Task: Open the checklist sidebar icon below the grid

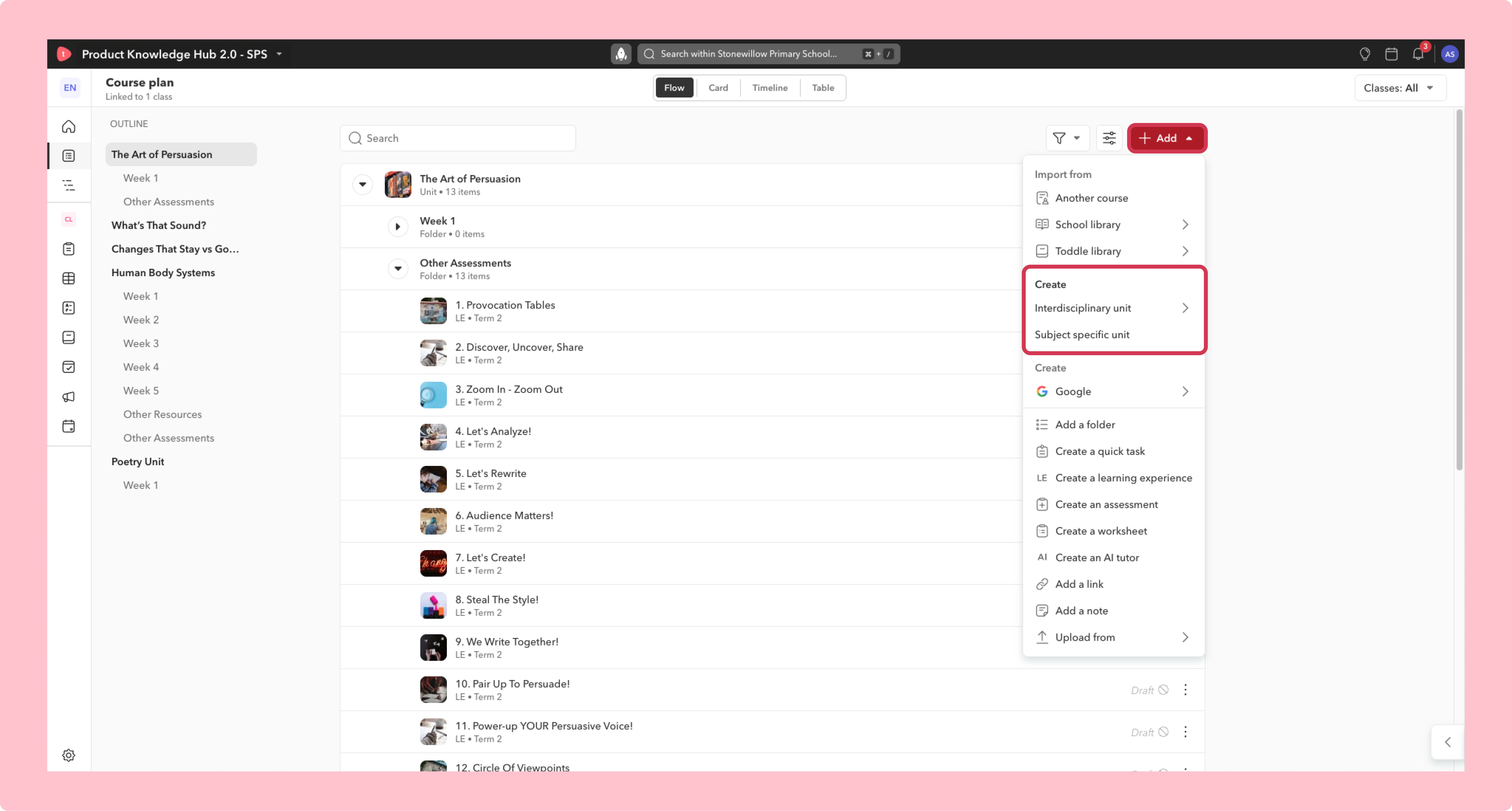Action: coord(69,308)
